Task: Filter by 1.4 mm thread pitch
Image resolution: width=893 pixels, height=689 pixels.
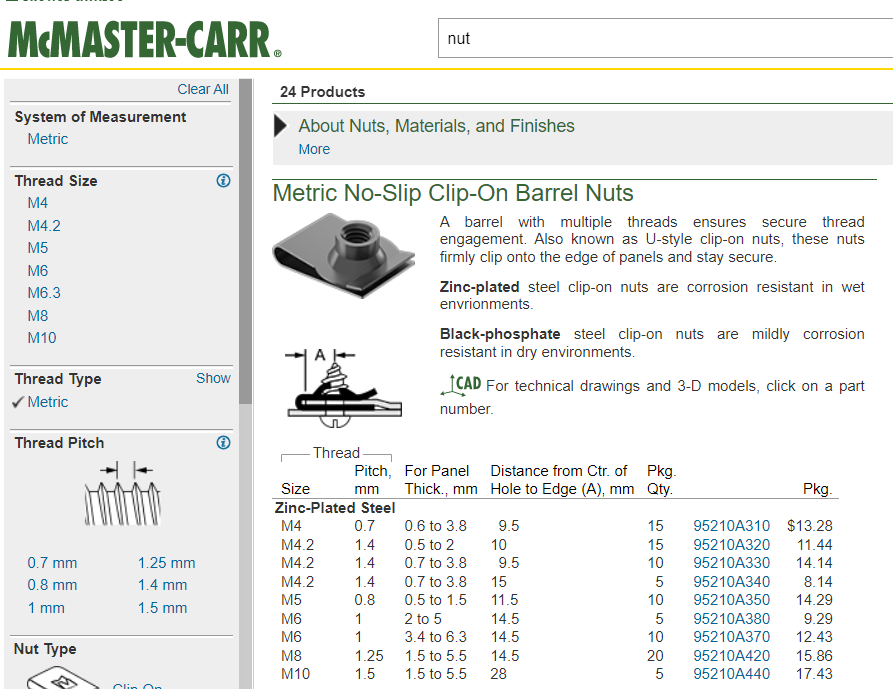Action: pos(162,585)
